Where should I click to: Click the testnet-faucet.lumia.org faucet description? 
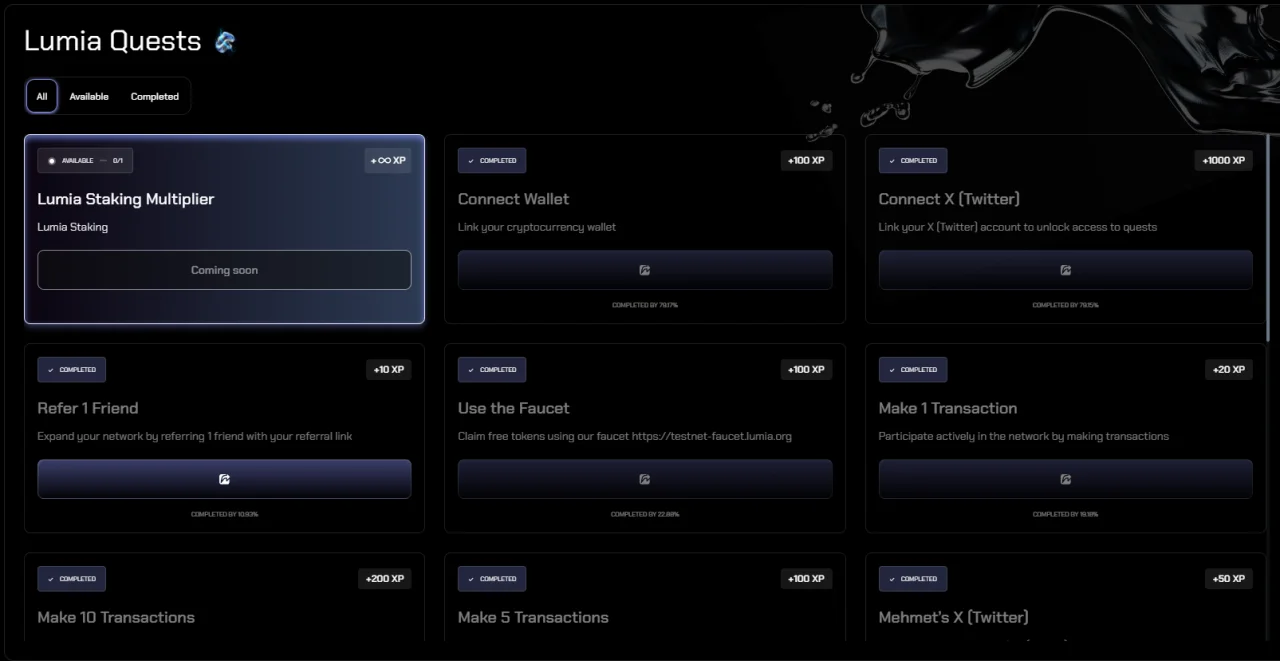(625, 436)
